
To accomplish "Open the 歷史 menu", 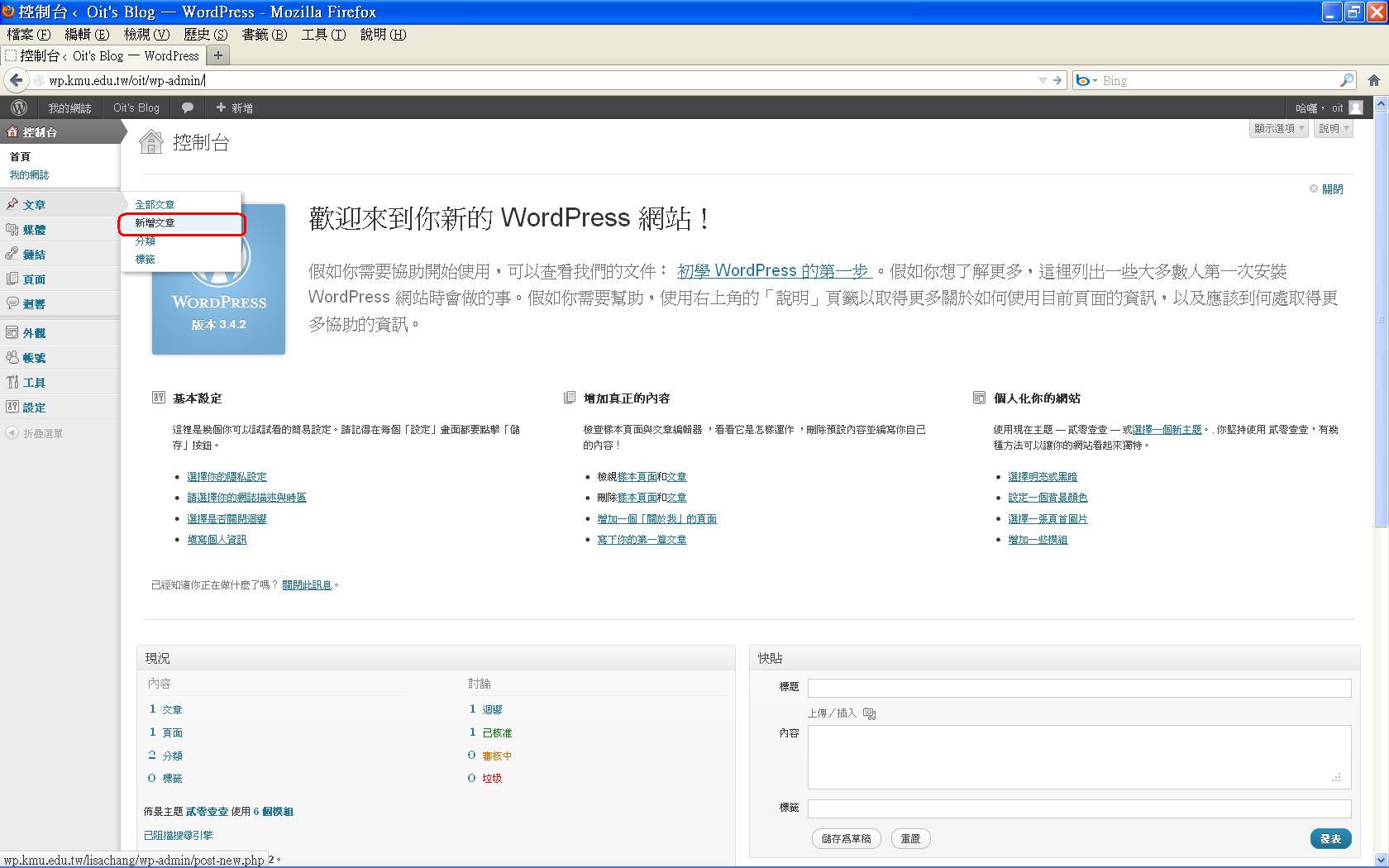I will [x=205, y=34].
